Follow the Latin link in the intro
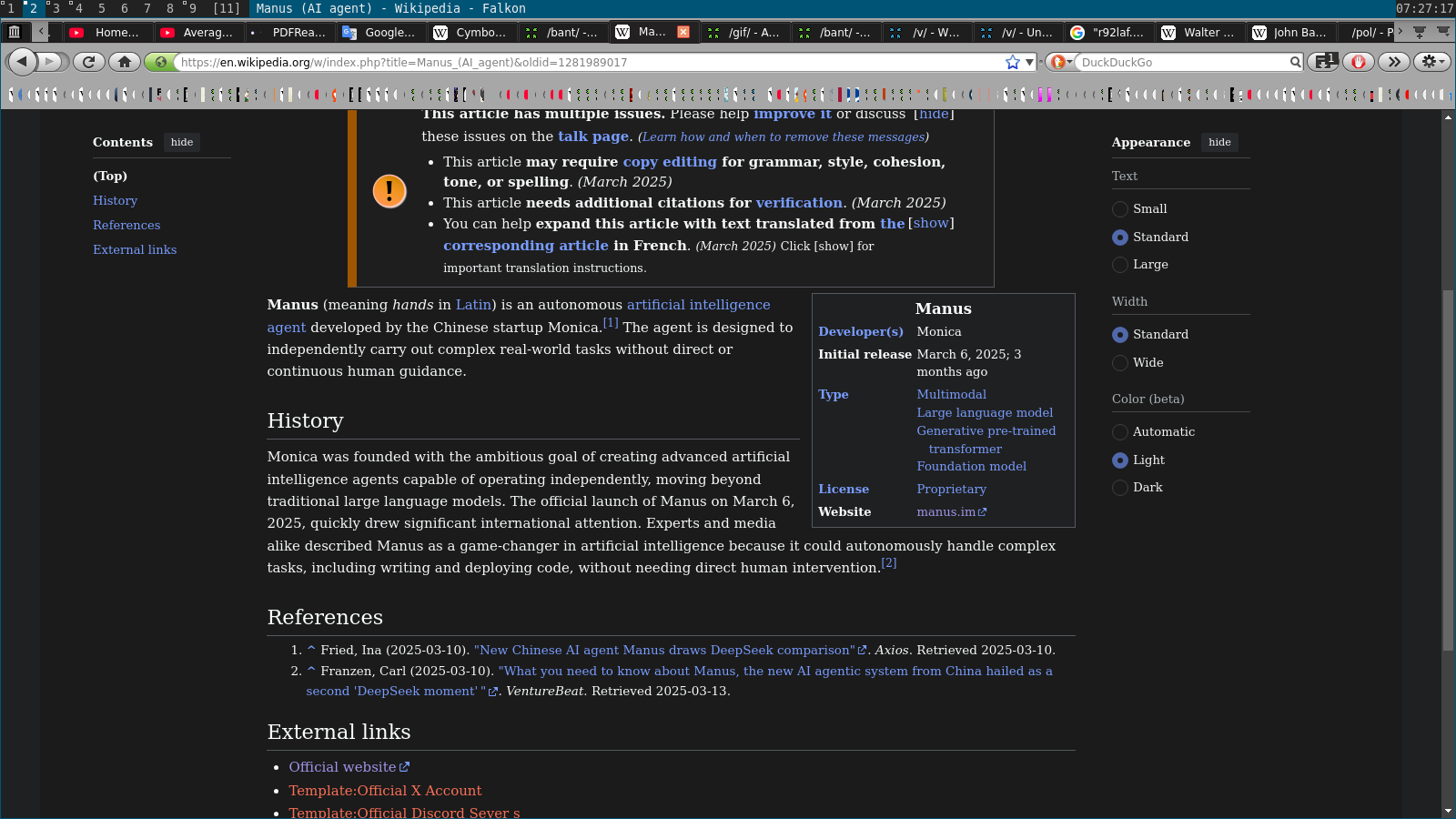The image size is (1456, 819). pos(473,305)
